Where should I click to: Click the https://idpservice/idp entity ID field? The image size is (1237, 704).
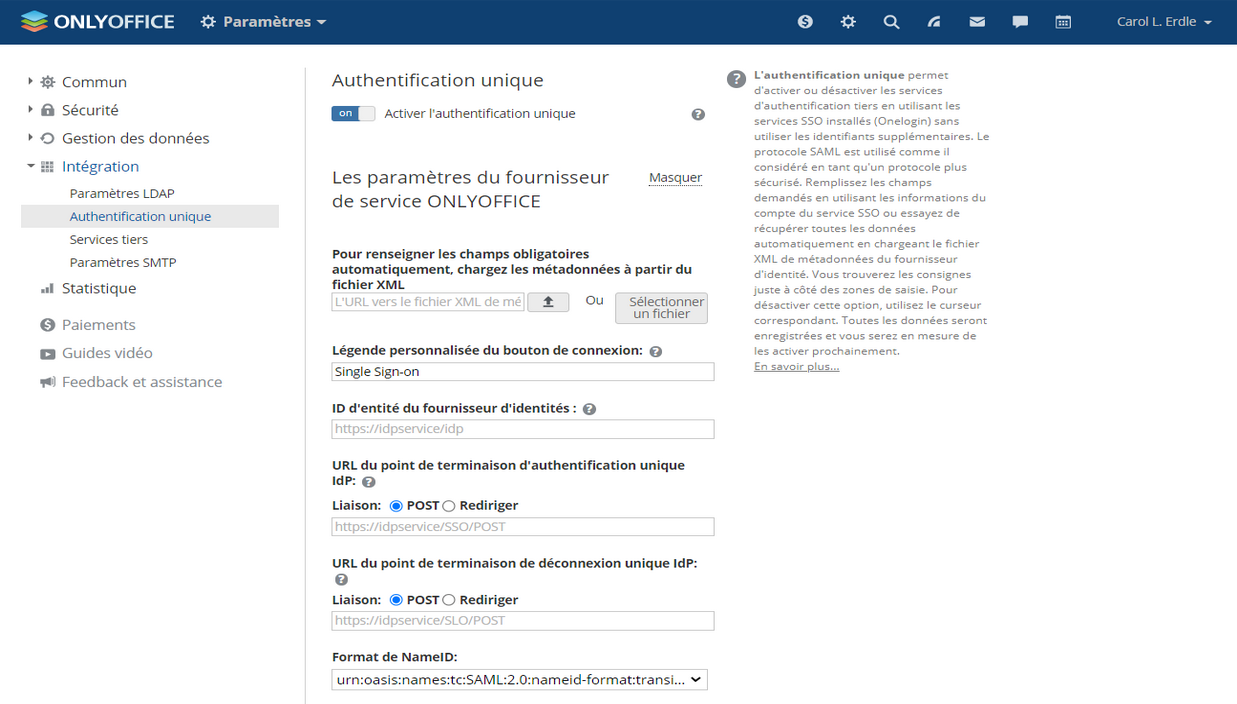[523, 429]
